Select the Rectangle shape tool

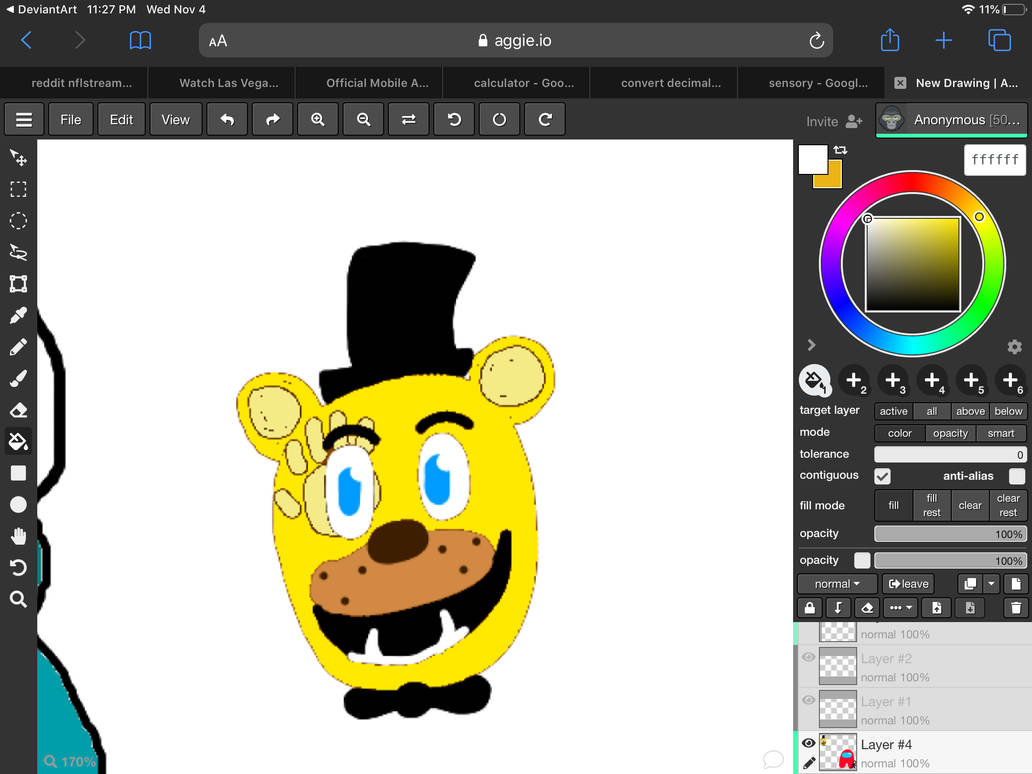point(18,473)
